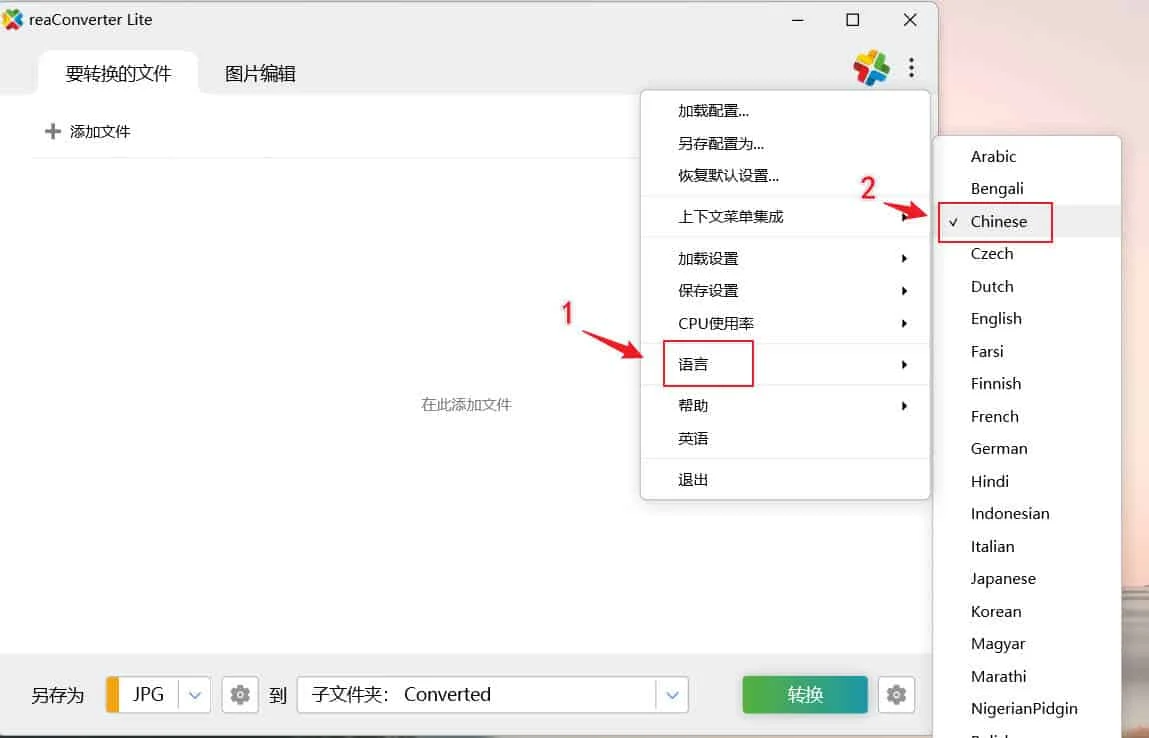This screenshot has height=738, width=1149.
Task: Select Japanese from the language list
Action: pos(1003,578)
